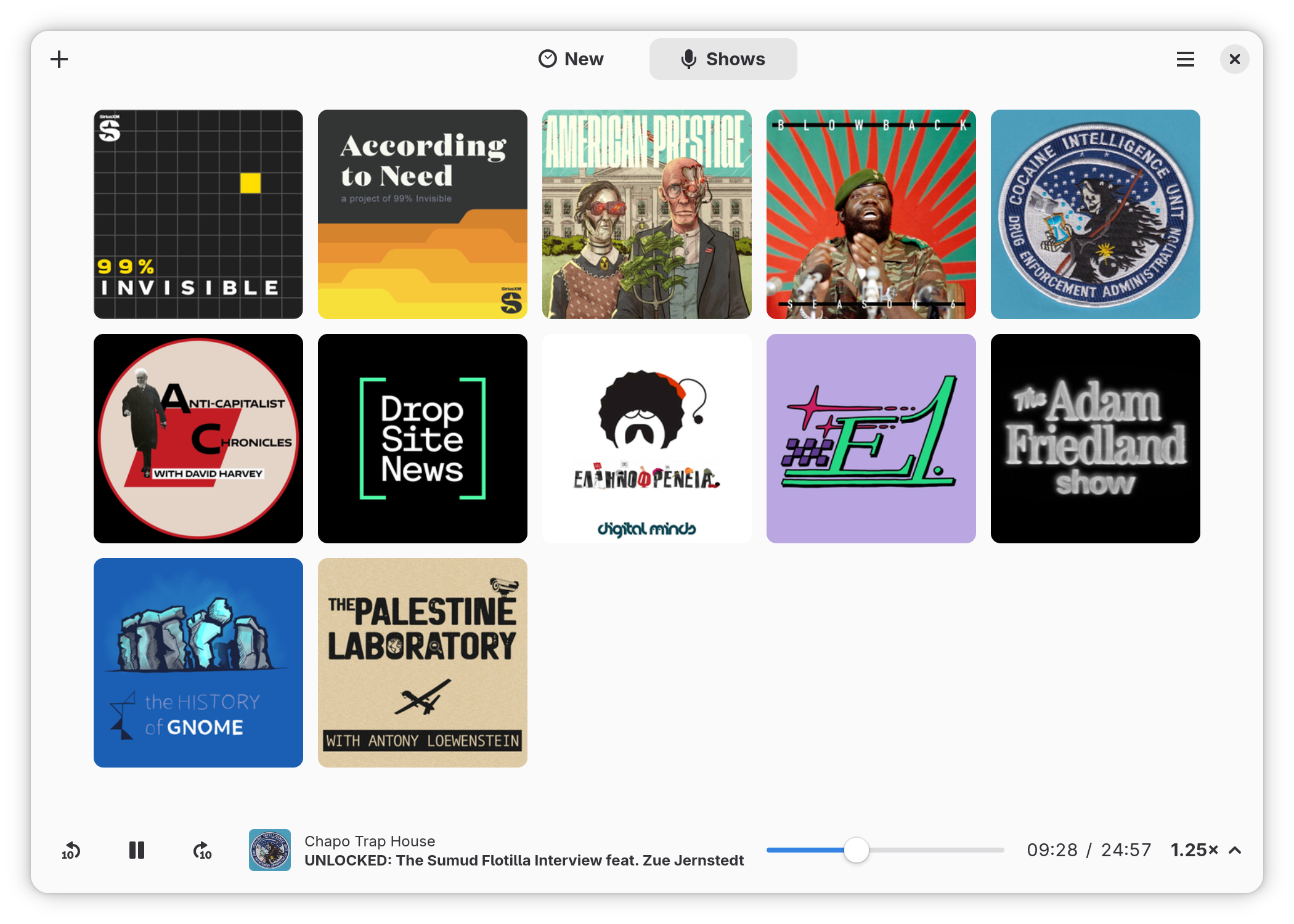Open the 1.25× playback speed selector
This screenshot has width=1294, height=924.
tap(1194, 850)
